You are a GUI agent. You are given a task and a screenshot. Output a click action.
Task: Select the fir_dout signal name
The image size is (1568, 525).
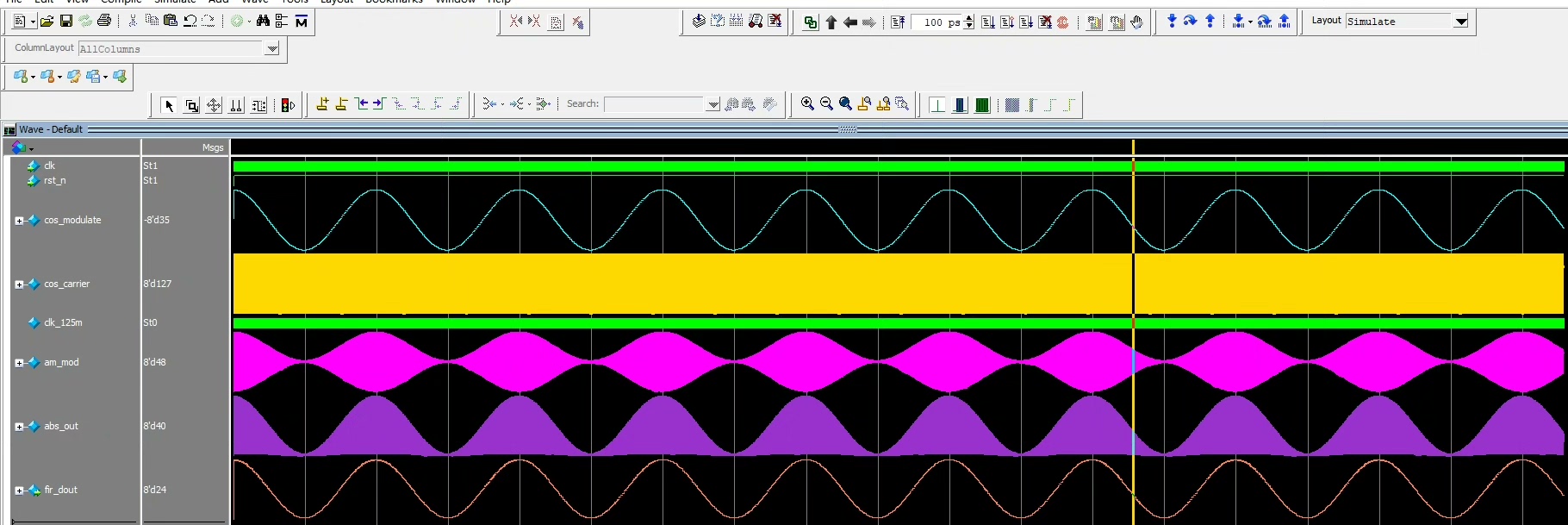(x=60, y=490)
